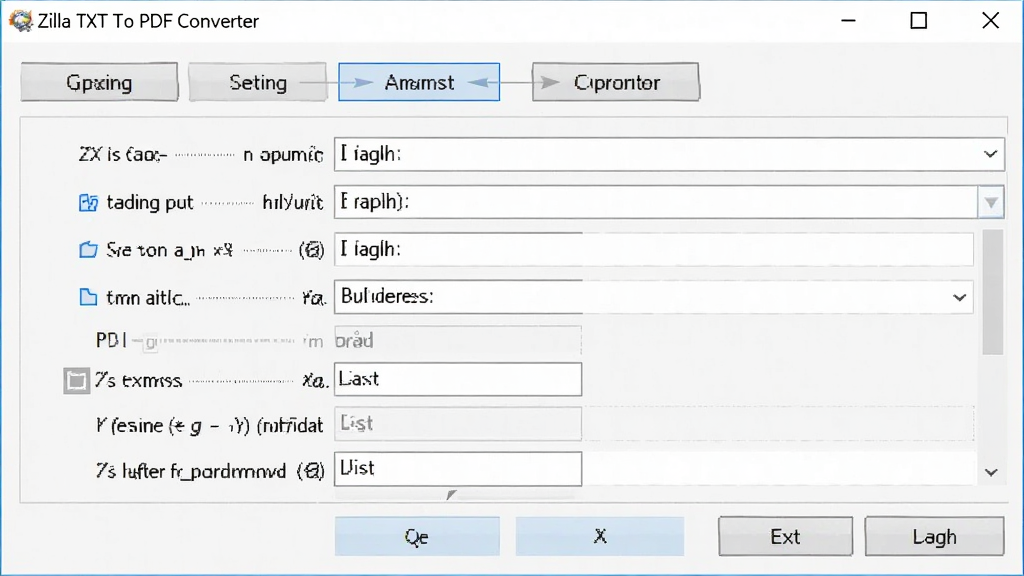Click the 'Lagh' button
The image size is (1024, 576).
[x=935, y=537]
